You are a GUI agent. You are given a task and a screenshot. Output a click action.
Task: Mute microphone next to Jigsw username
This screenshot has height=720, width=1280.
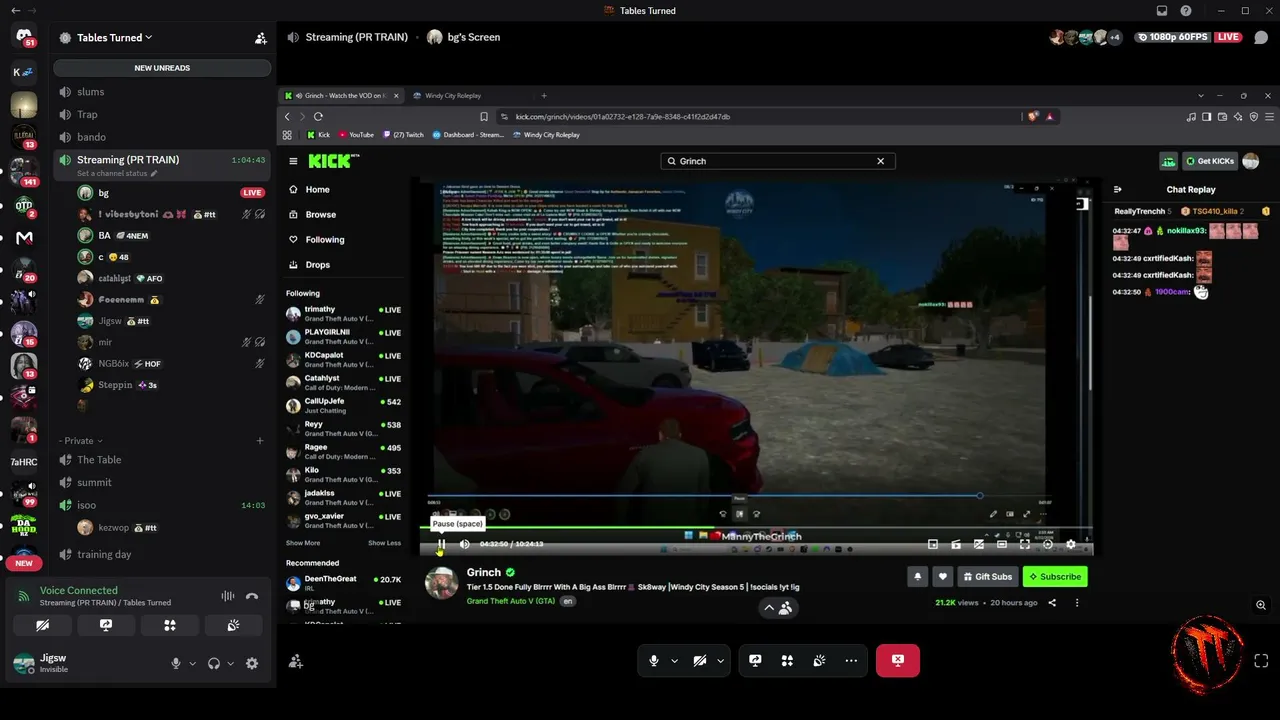tap(176, 663)
